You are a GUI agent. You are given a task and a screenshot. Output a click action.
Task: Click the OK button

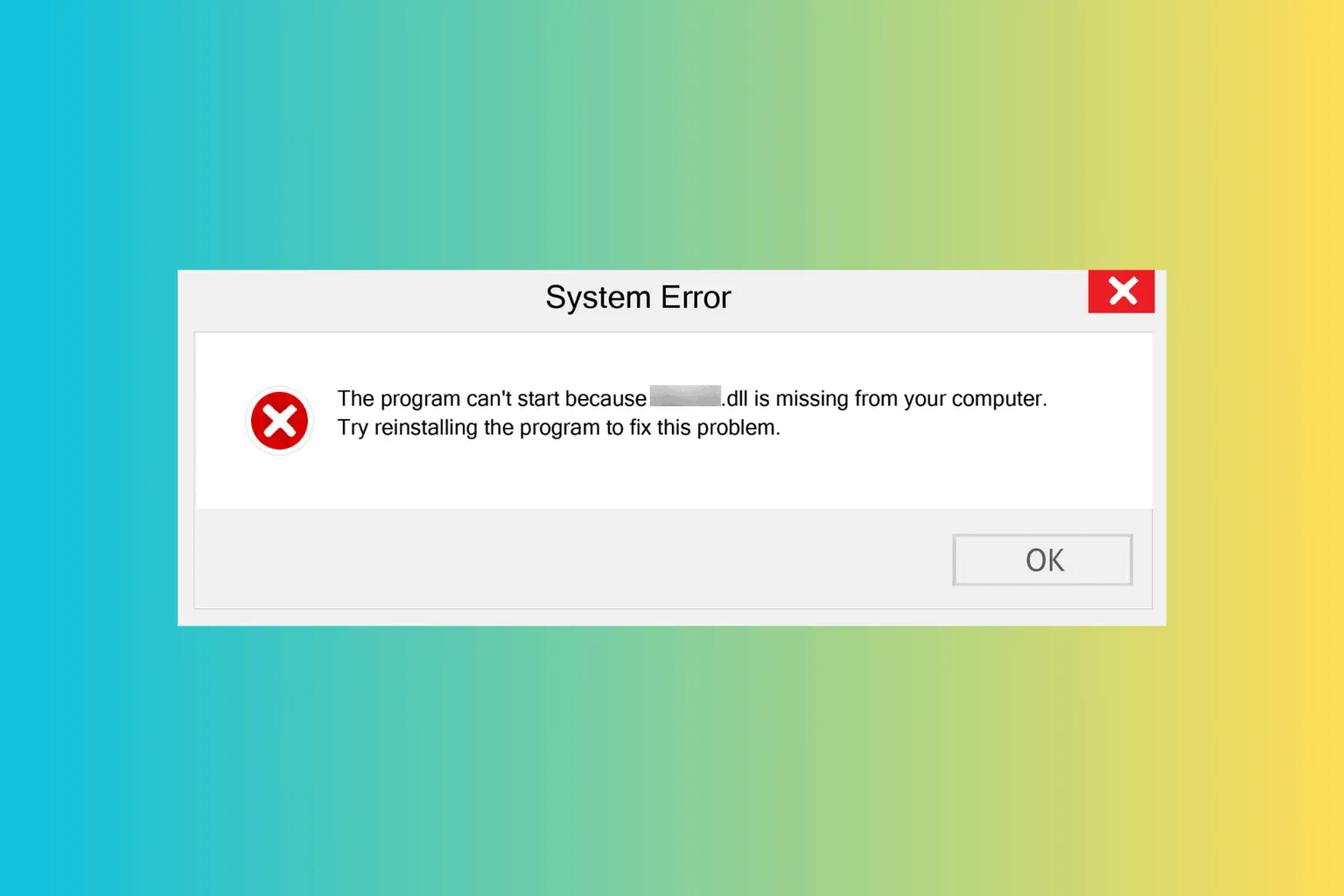pyautogui.click(x=1042, y=560)
